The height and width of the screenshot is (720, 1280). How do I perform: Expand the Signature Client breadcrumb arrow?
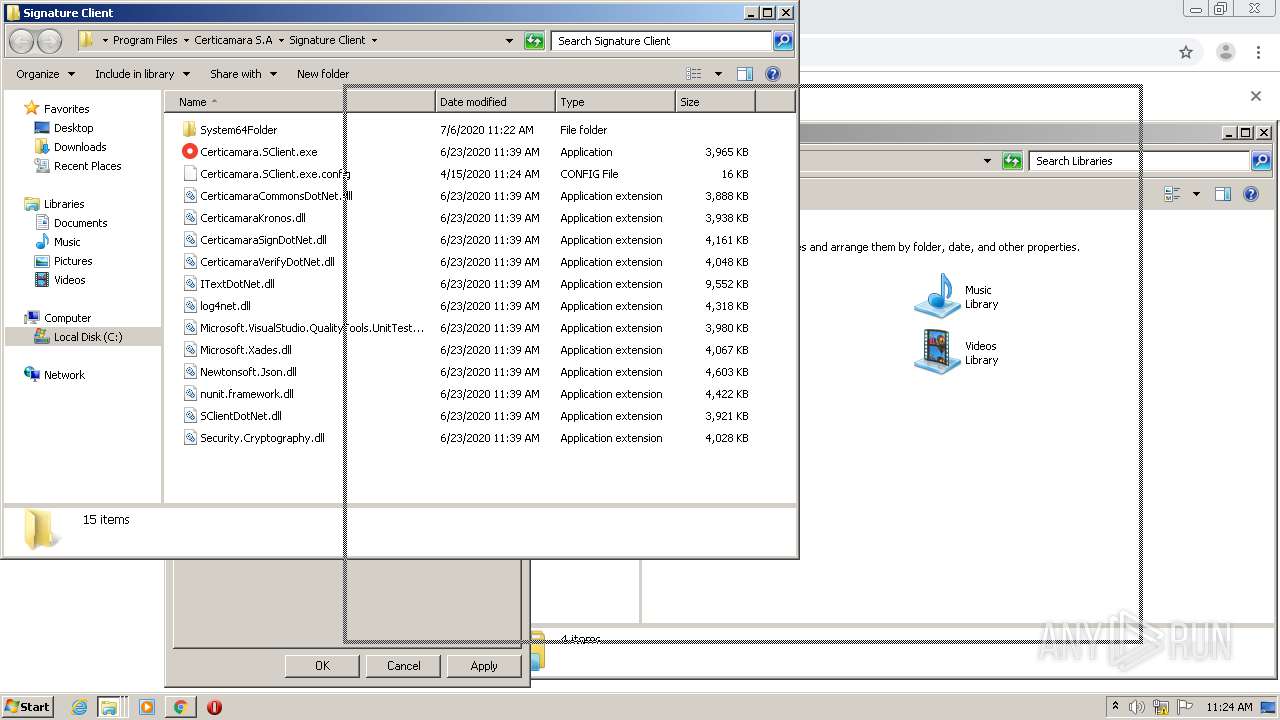(374, 41)
